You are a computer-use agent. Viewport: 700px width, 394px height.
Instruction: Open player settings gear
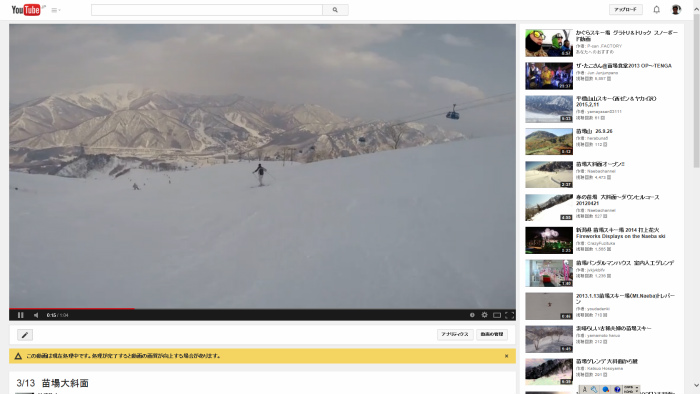pyautogui.click(x=484, y=315)
